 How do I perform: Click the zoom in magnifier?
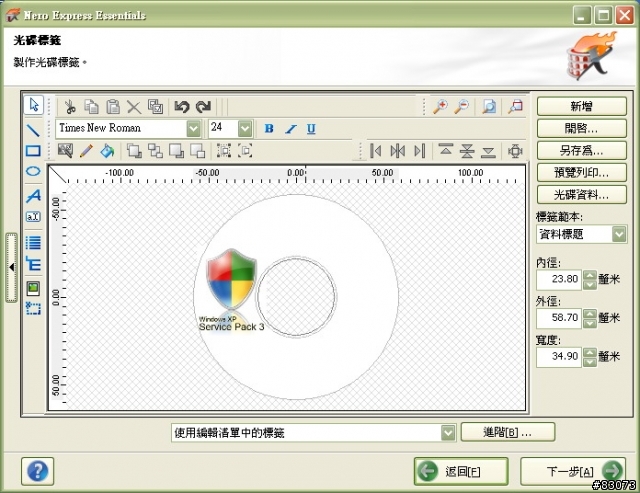[440, 107]
